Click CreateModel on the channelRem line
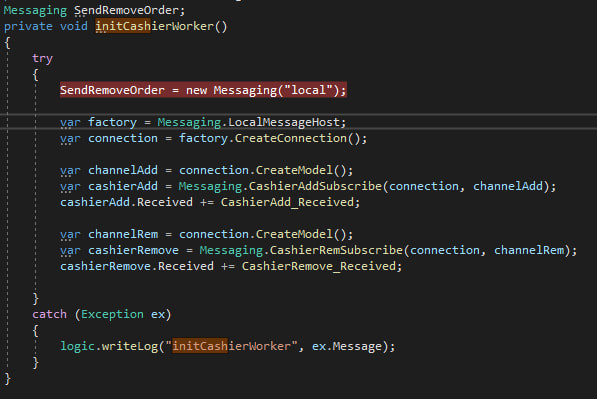 click(294, 234)
